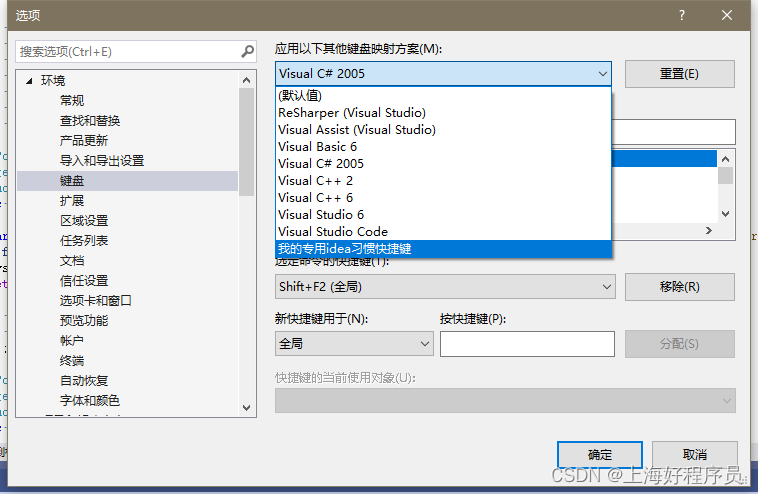Open 区域设置 page

[84, 221]
